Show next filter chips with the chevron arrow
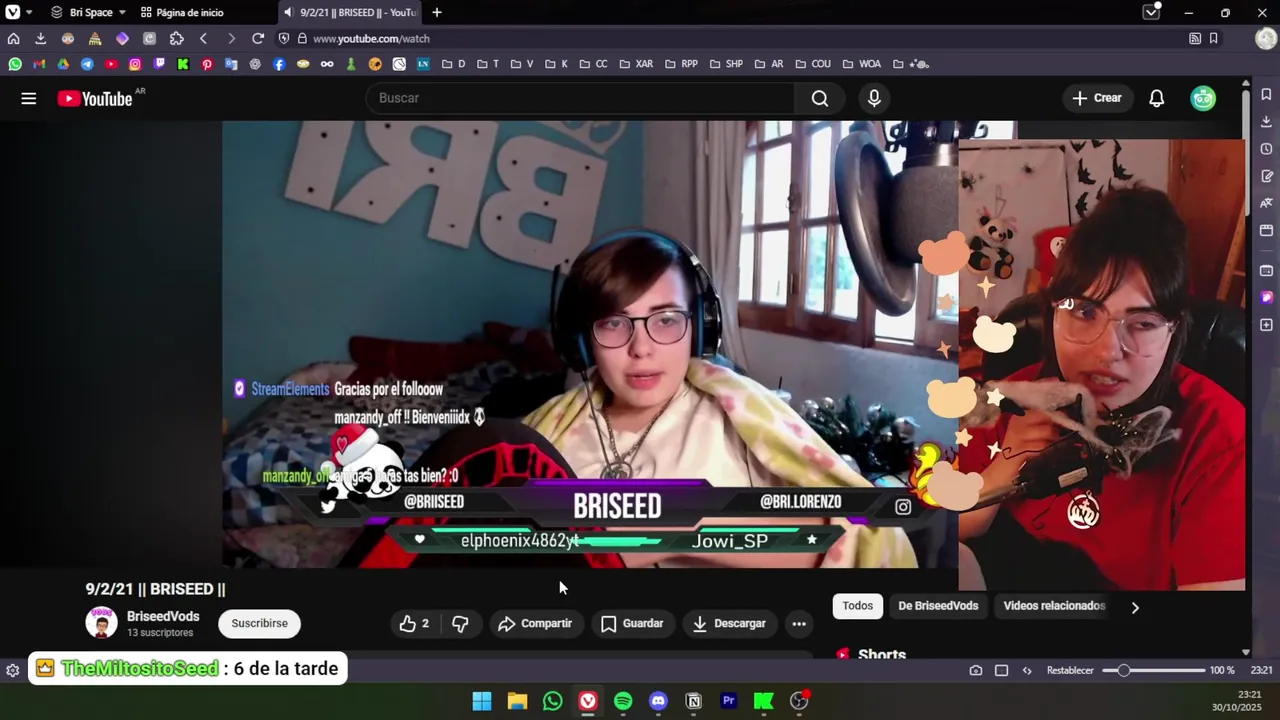 click(1135, 607)
